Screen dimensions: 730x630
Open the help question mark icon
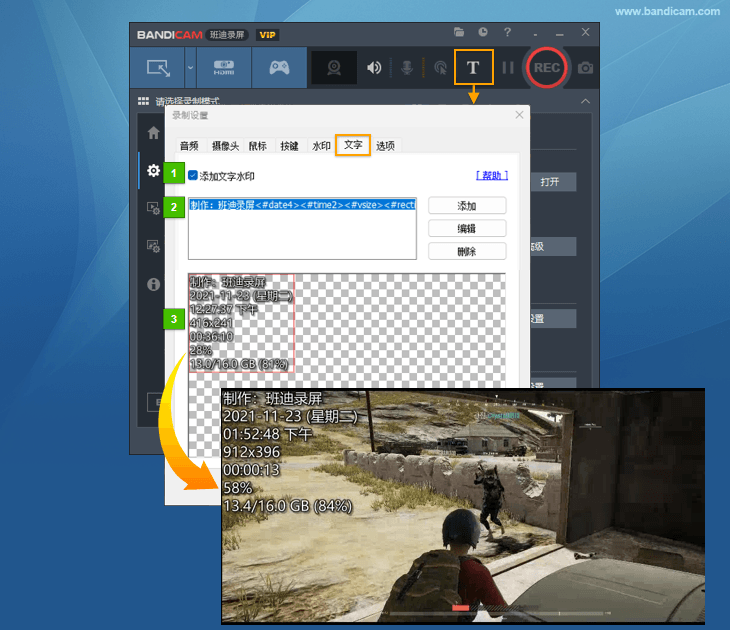[507, 32]
